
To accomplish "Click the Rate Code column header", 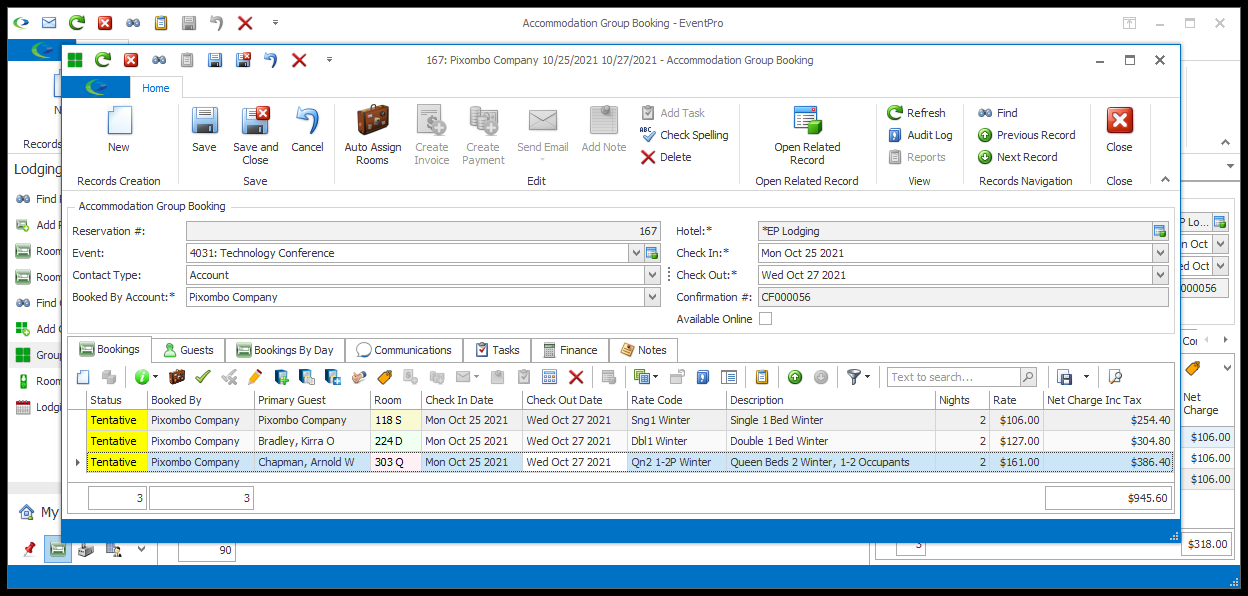I will 676,400.
